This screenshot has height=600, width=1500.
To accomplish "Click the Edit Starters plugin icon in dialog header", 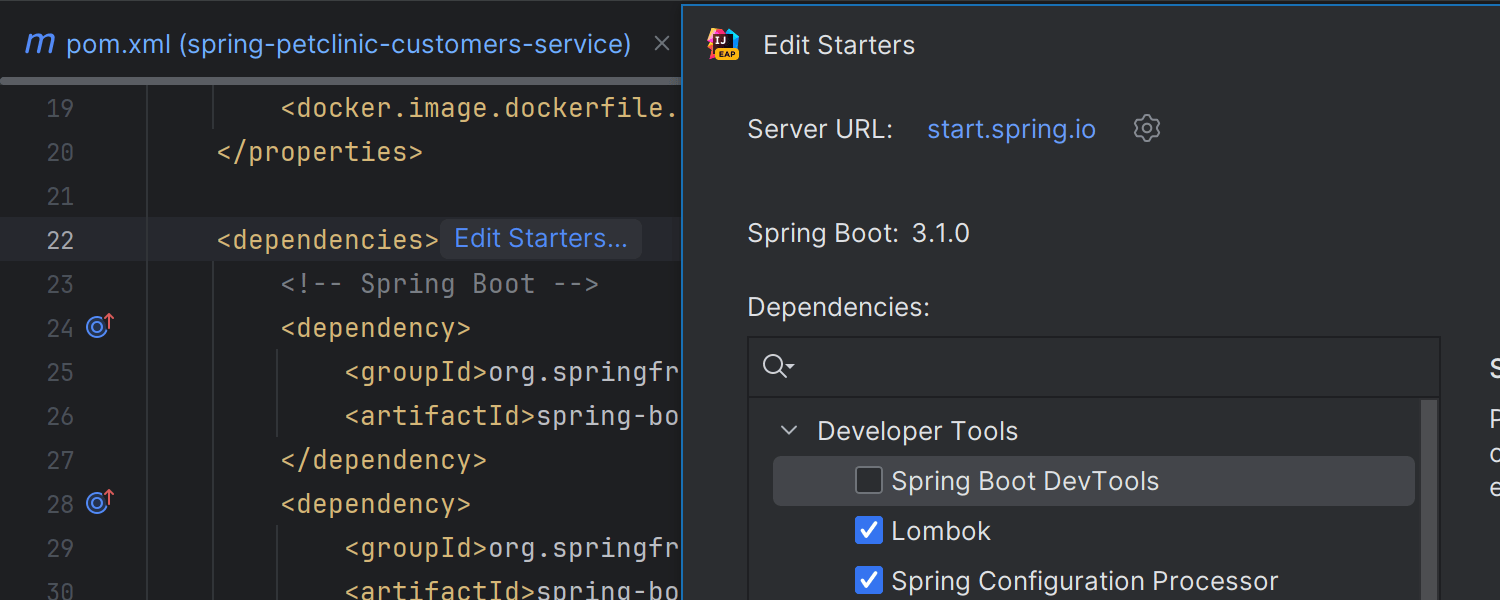I will [x=724, y=44].
